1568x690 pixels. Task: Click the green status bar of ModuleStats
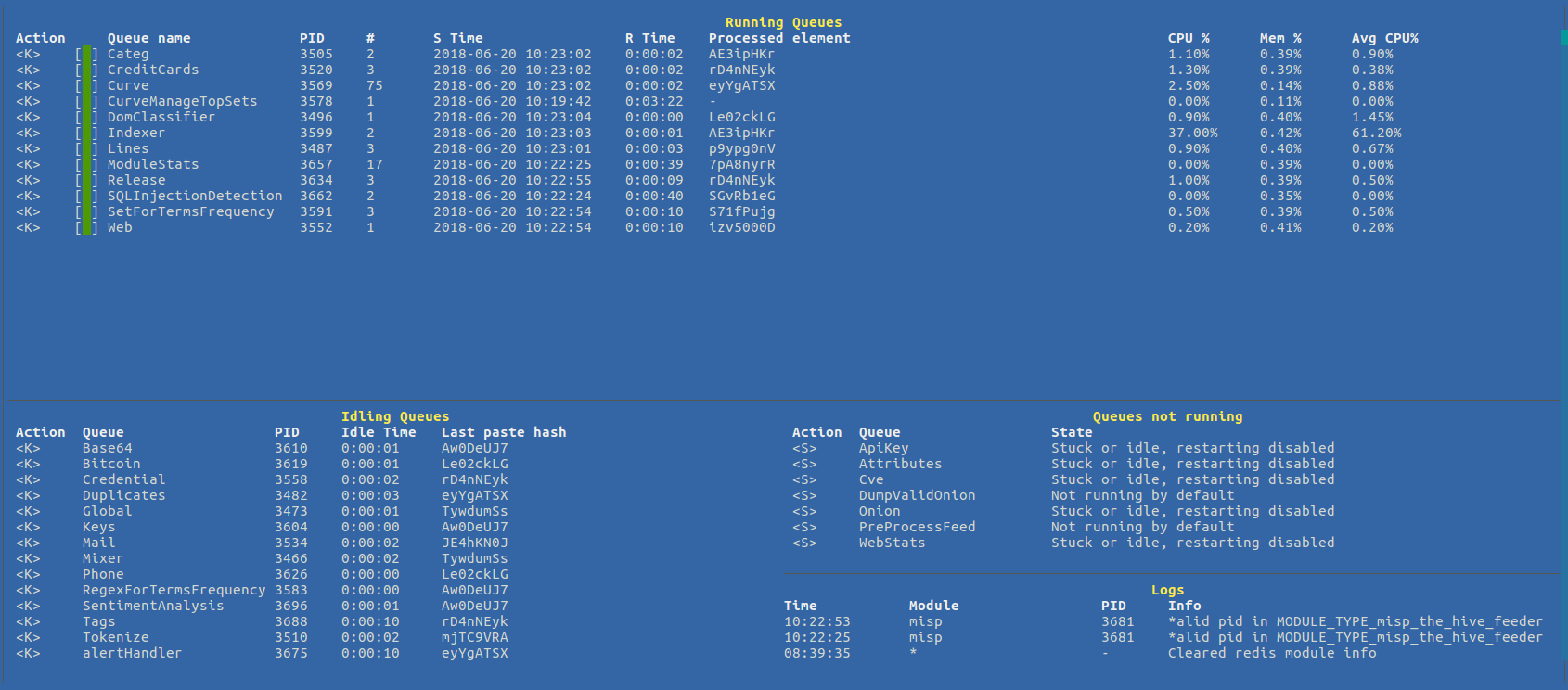click(86, 164)
